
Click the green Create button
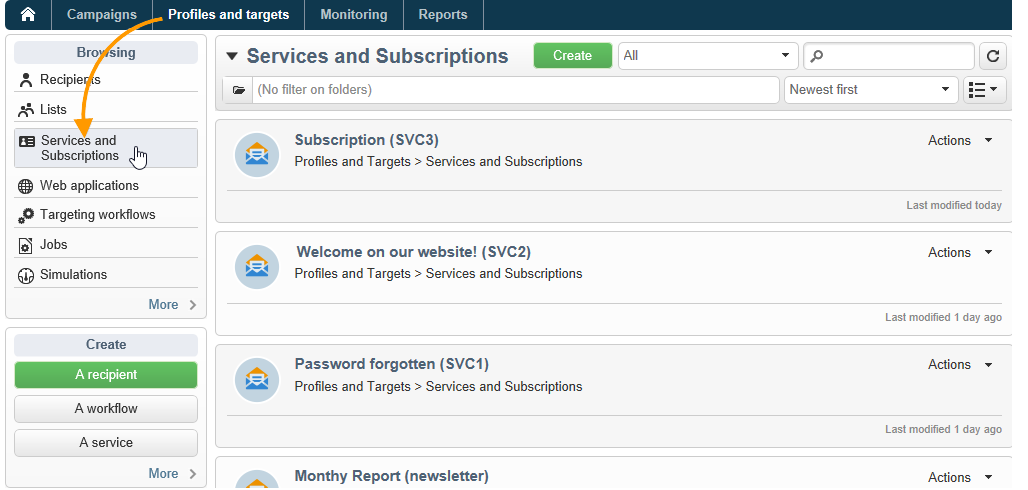[572, 56]
